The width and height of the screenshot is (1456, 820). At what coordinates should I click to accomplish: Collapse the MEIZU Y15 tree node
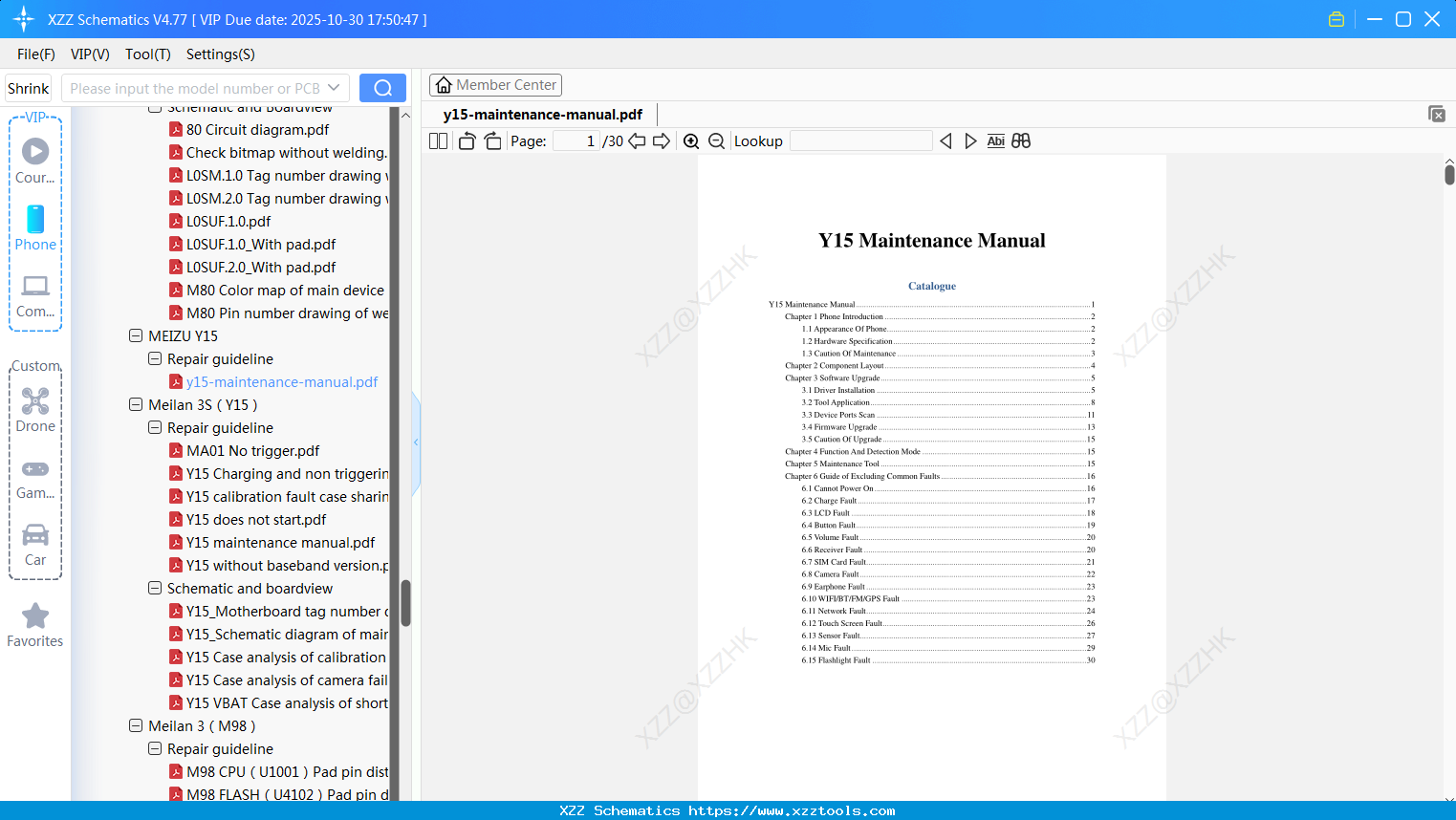coord(136,336)
